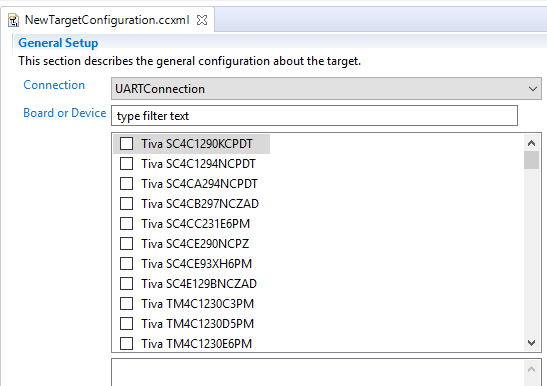Select the NewTargetConfiguration.ccxml tab

click(107, 20)
